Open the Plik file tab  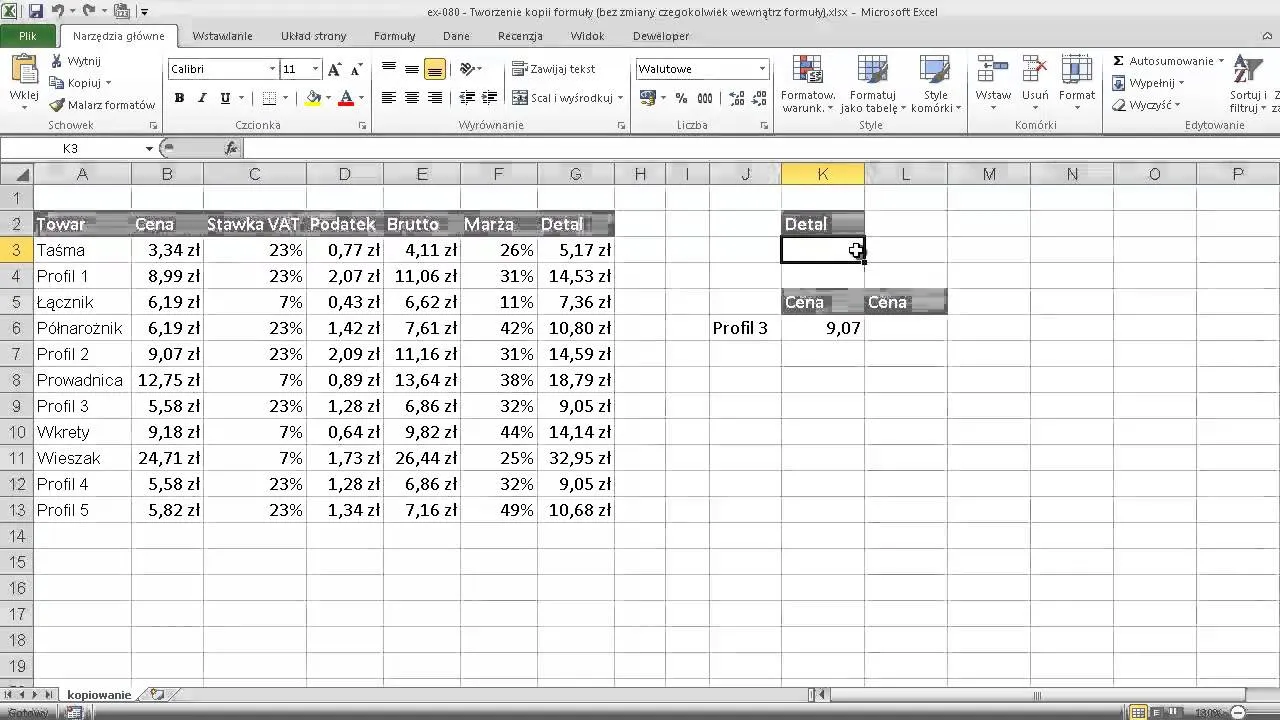[x=28, y=36]
